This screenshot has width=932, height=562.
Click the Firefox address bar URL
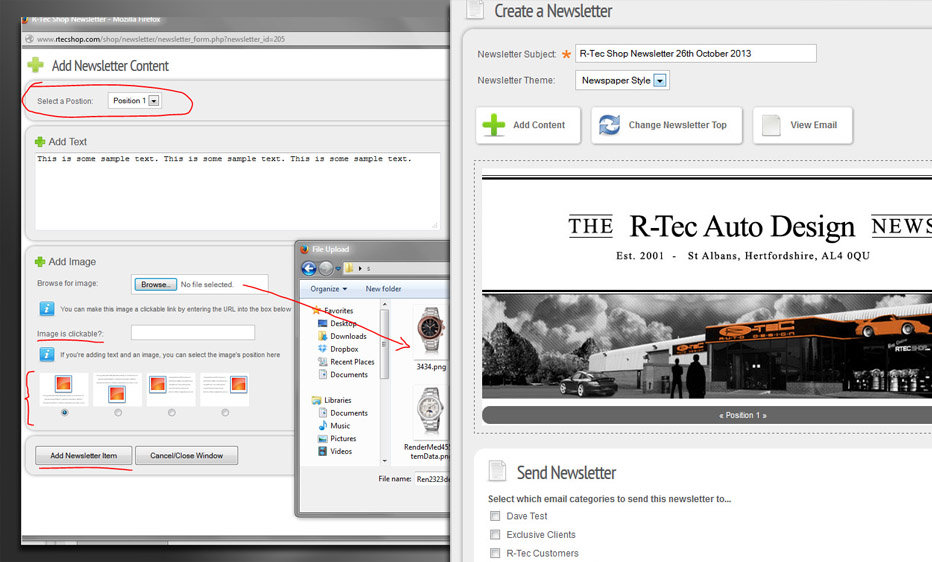tap(161, 39)
